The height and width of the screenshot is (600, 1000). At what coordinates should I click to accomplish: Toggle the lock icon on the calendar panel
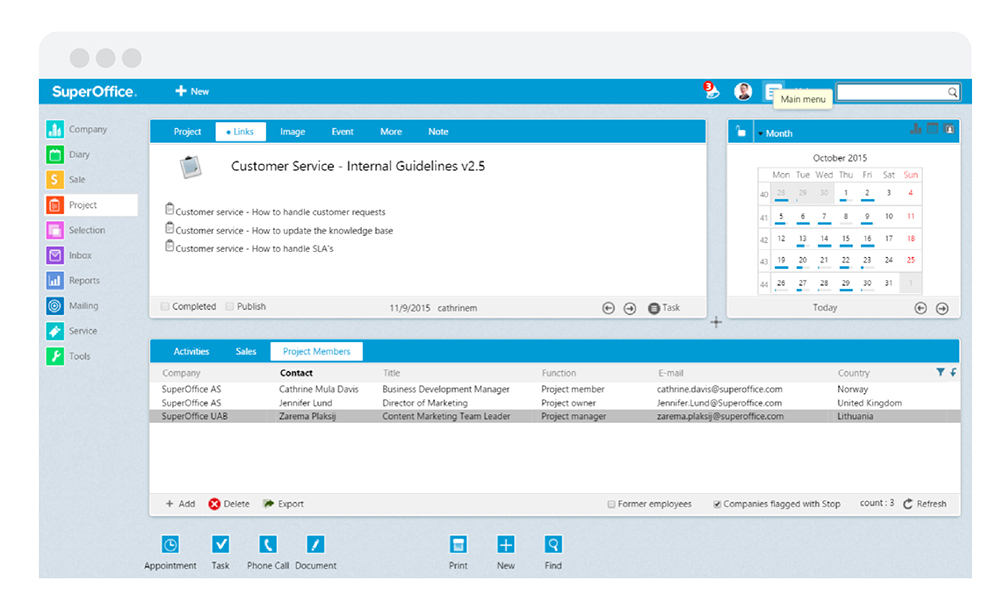pos(740,132)
